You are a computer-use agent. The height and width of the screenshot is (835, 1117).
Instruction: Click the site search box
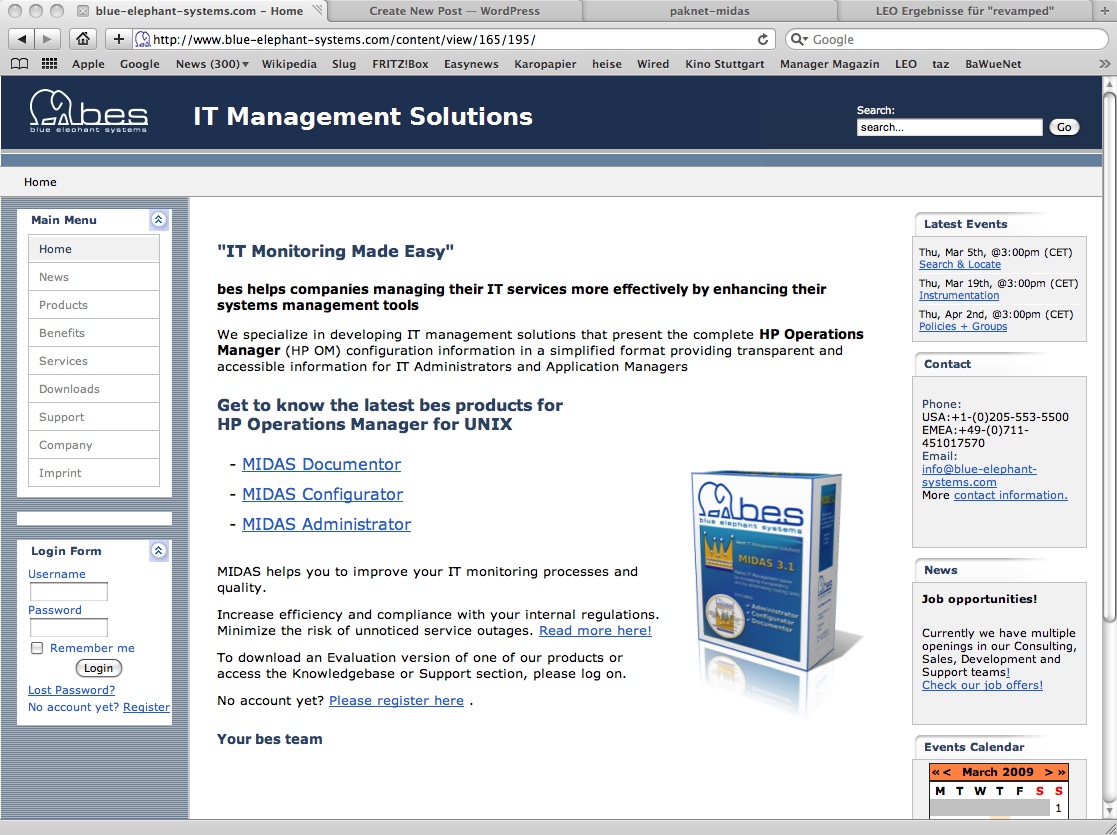pos(950,127)
